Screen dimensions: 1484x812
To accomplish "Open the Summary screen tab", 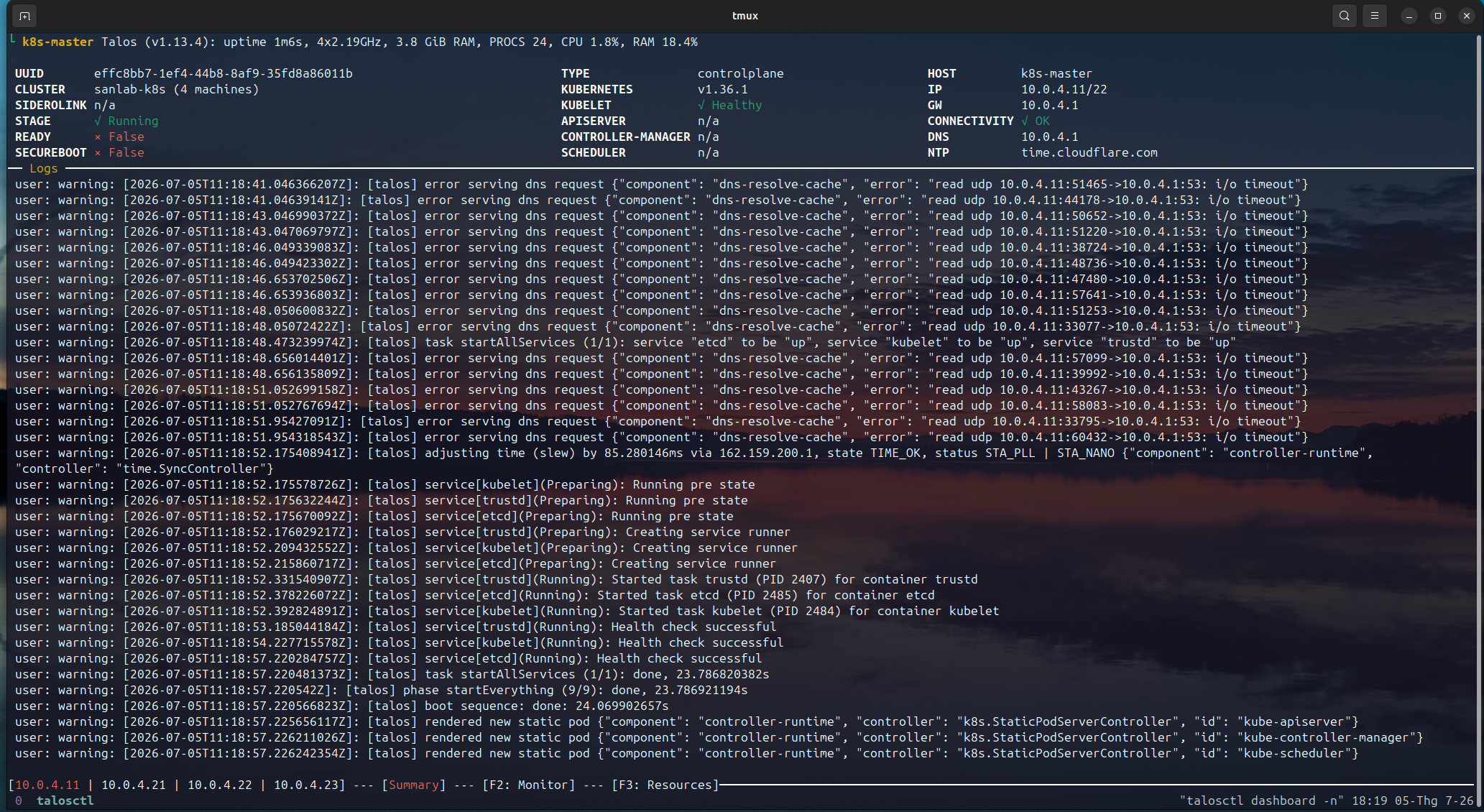I will [x=414, y=785].
